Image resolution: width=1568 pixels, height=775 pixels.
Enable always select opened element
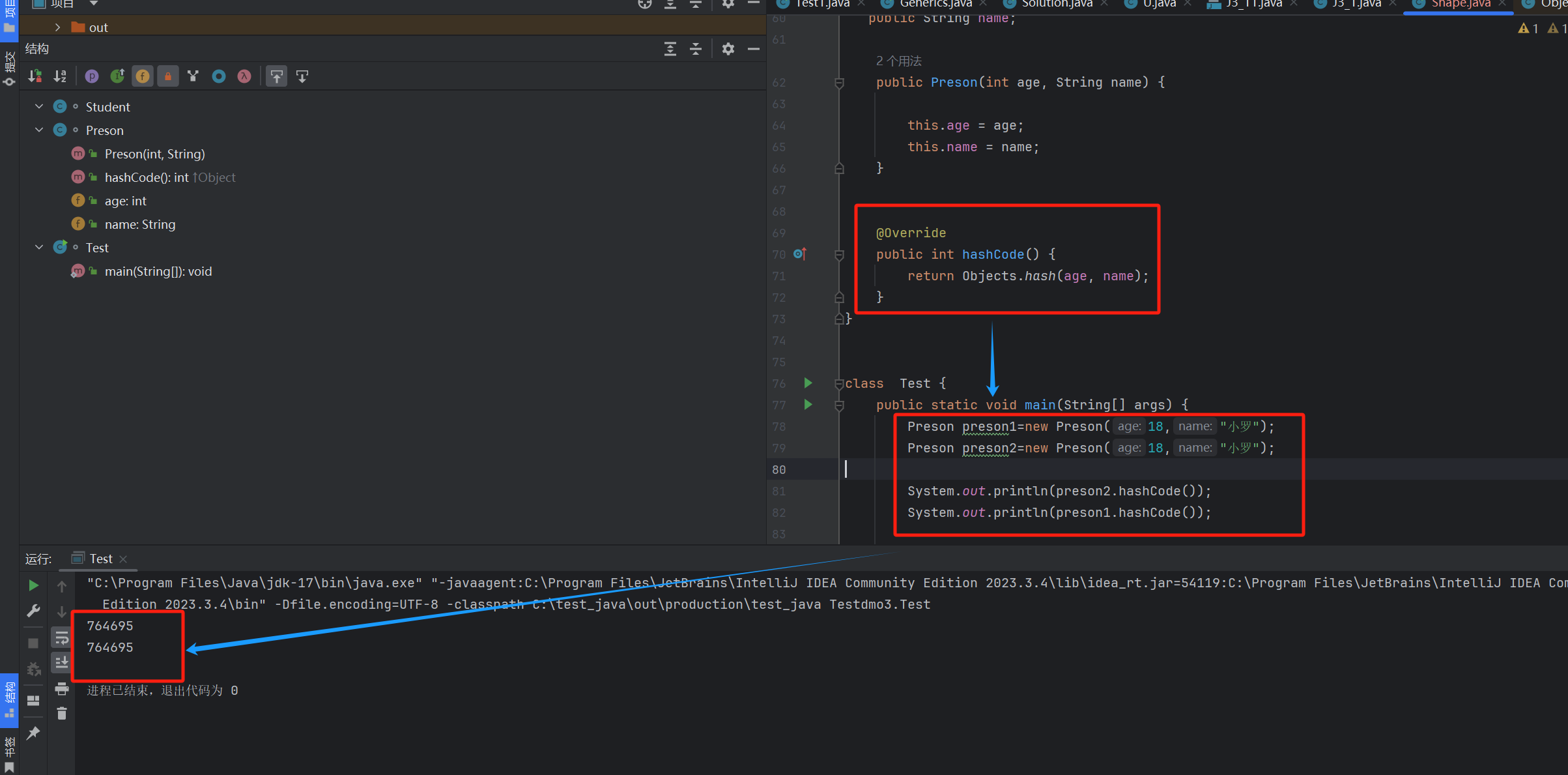pyautogui.click(x=277, y=76)
